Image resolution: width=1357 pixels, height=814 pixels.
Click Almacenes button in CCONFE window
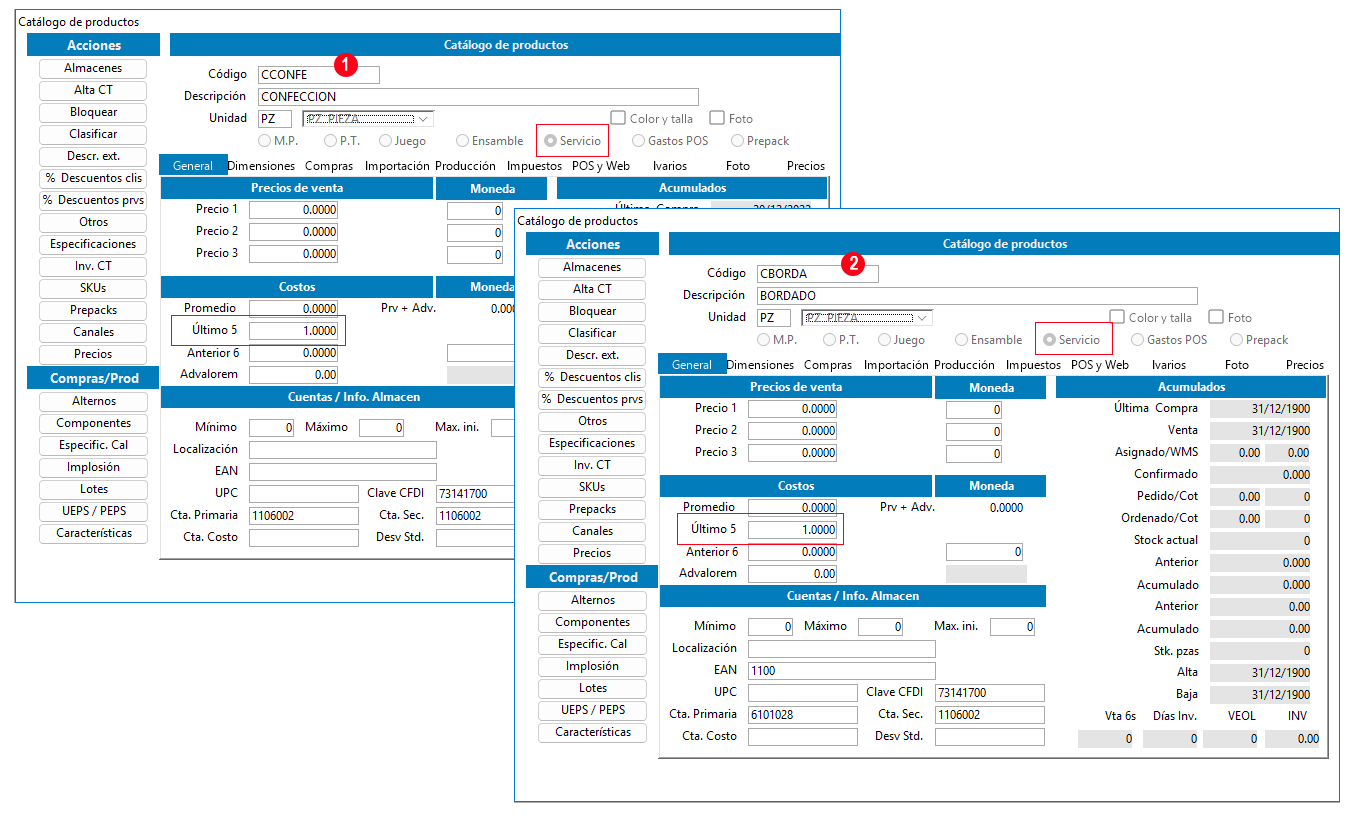[93, 68]
